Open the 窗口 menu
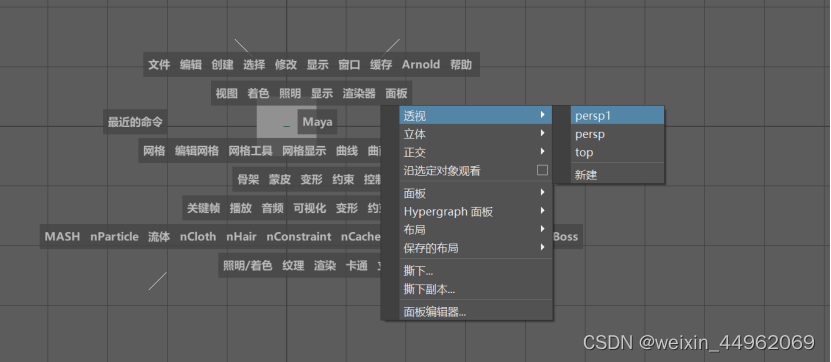831x362 pixels. (349, 65)
